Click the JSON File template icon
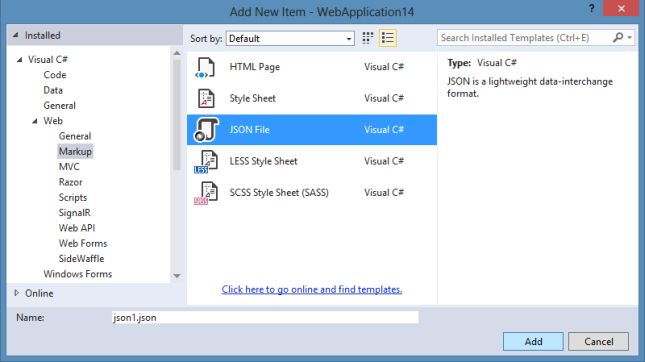 tap(206, 130)
